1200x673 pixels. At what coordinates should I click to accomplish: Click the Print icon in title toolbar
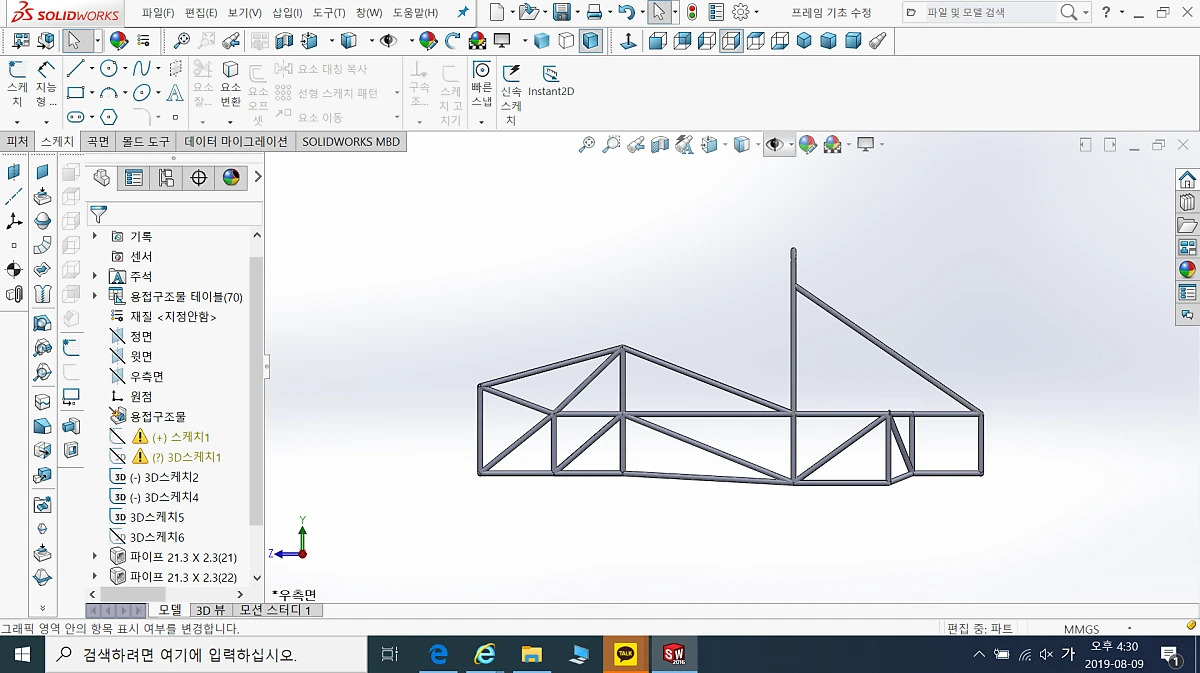pos(594,12)
